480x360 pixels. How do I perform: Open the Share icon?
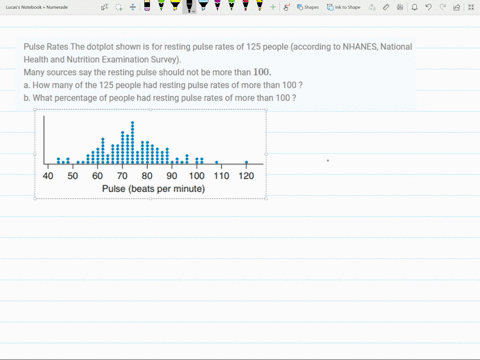pyautogui.click(x=457, y=7)
